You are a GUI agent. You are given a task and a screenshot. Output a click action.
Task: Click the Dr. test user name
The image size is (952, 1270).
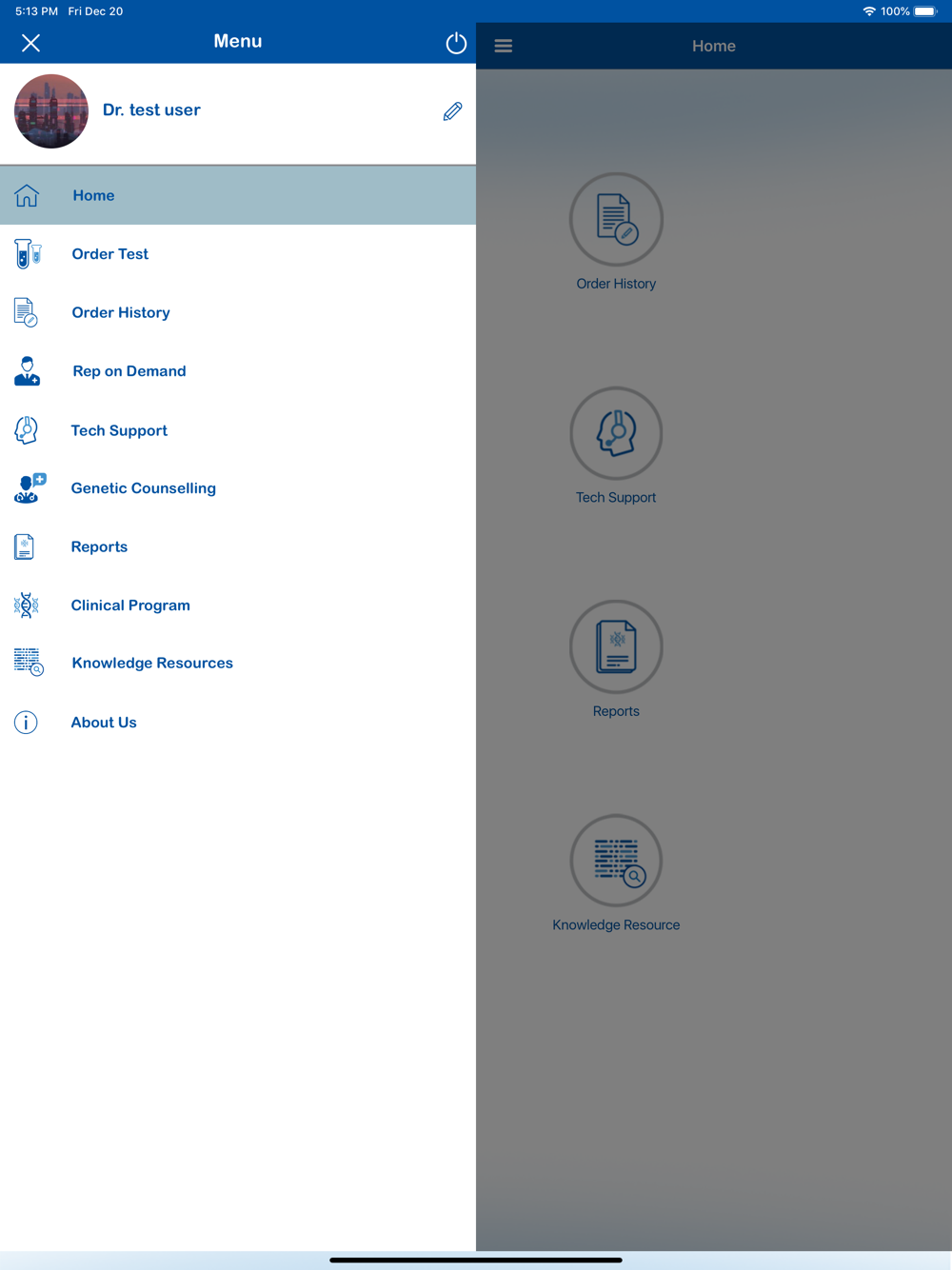click(151, 110)
